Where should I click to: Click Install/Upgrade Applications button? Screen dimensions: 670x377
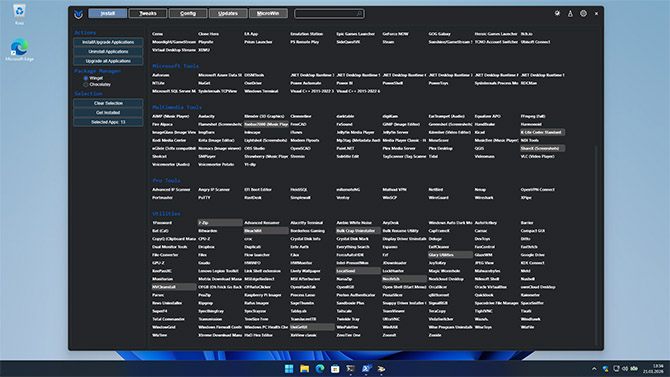coord(108,42)
